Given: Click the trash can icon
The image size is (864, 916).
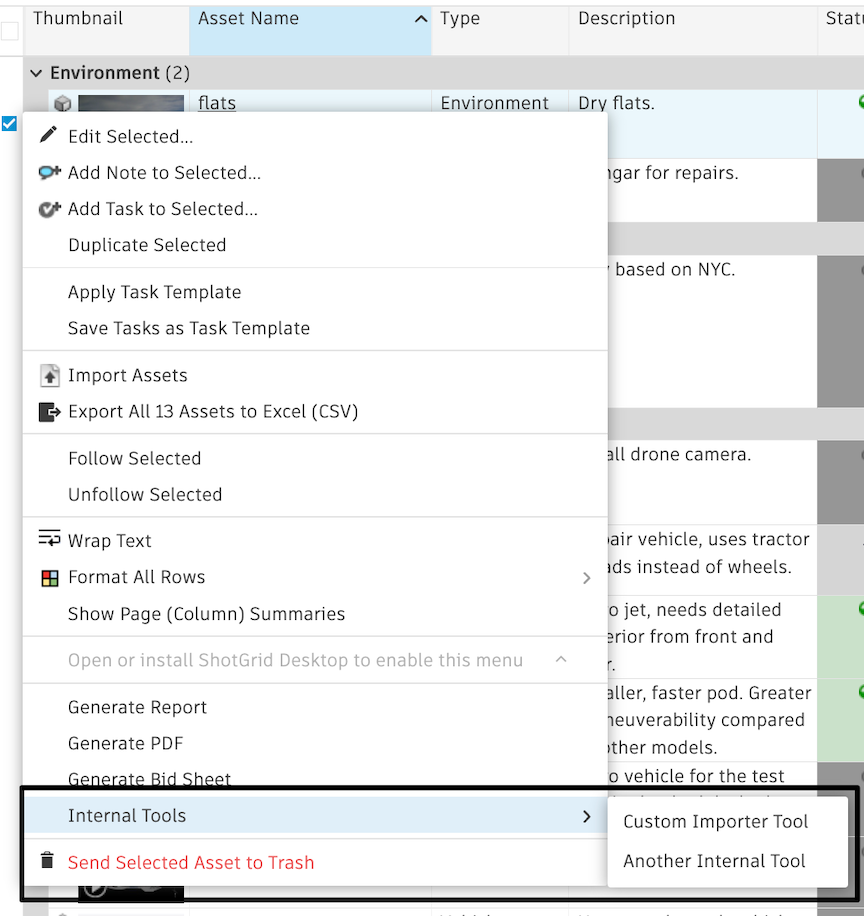Looking at the screenshot, I should (47, 861).
